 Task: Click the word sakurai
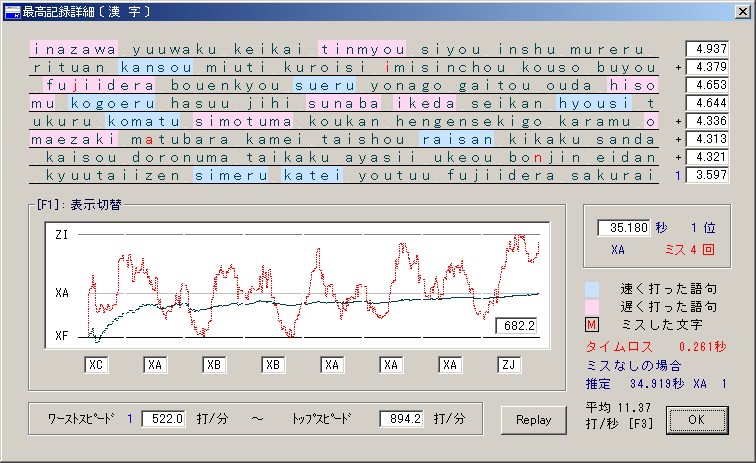(612, 175)
